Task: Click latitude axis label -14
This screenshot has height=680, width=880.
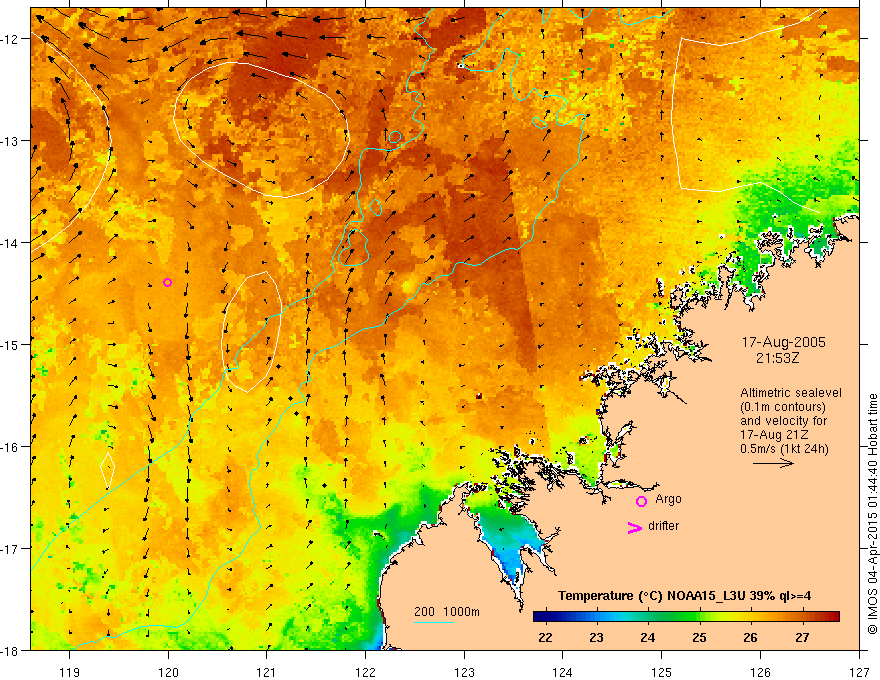Action: (9, 243)
